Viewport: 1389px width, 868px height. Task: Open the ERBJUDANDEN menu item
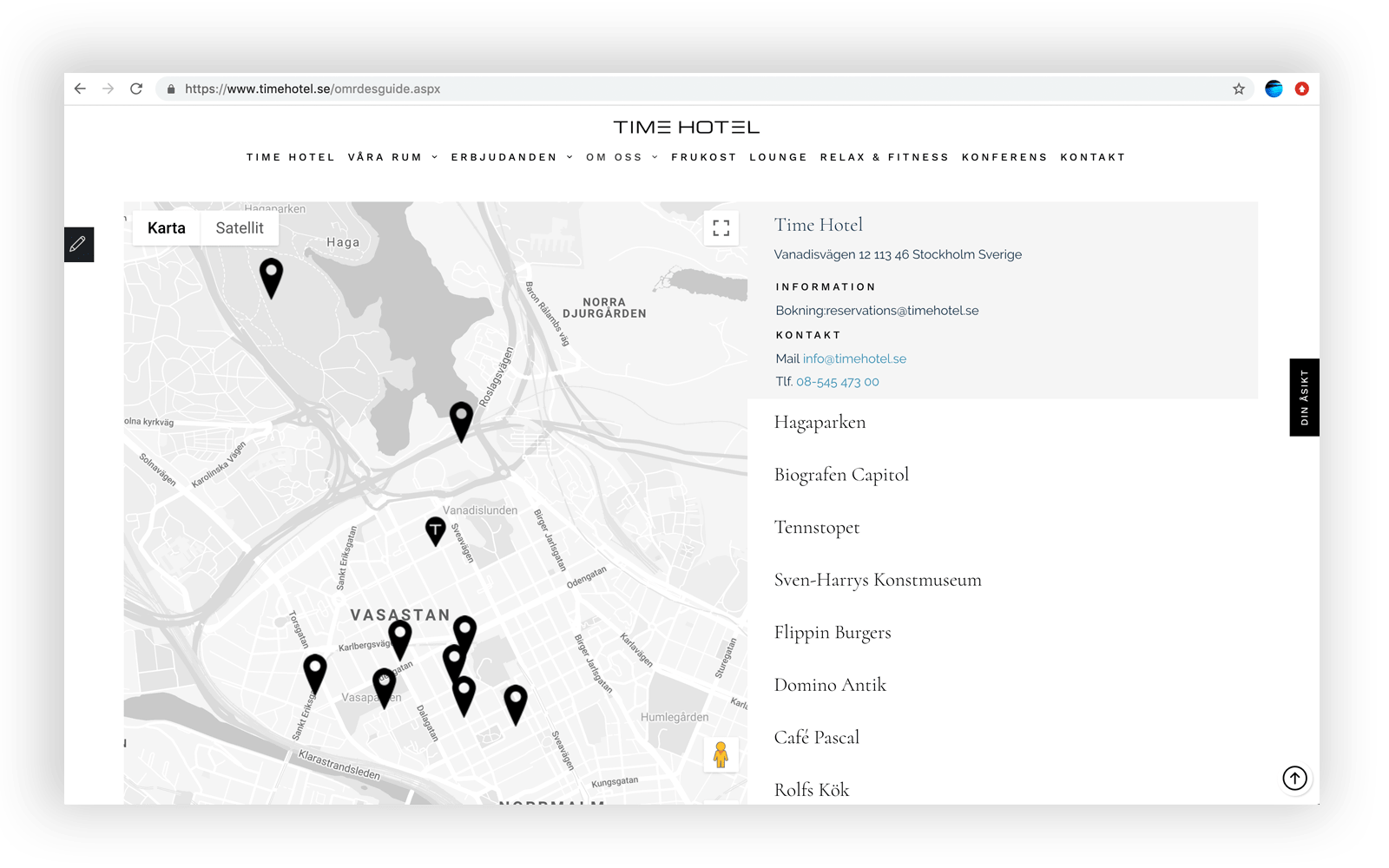coord(504,157)
